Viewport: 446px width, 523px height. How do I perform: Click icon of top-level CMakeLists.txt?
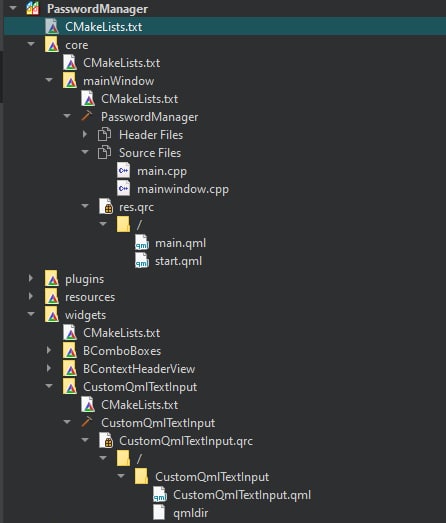click(52, 27)
